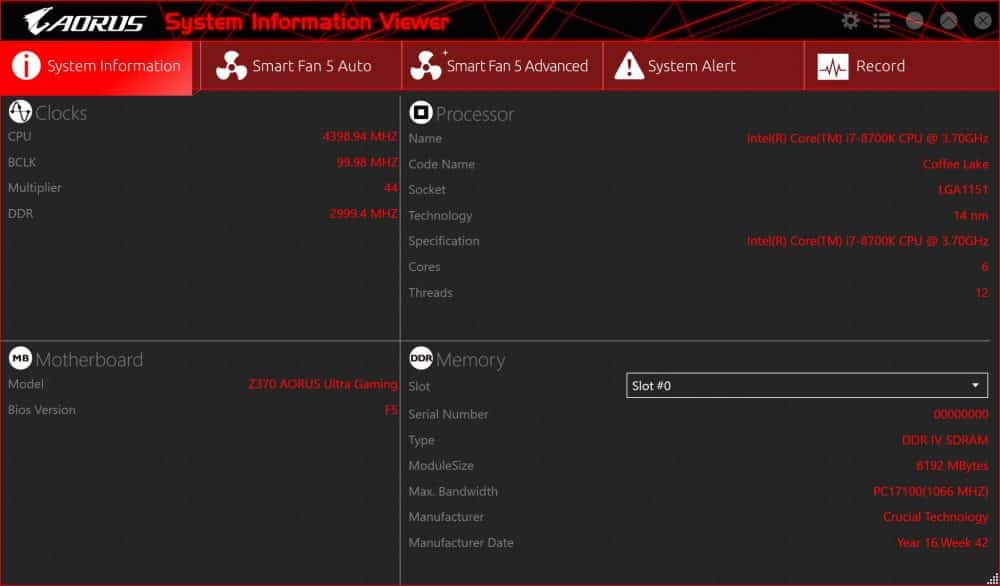The width and height of the screenshot is (1000, 586).
Task: Click the processor Name value i7-8700K
Action: tap(867, 138)
